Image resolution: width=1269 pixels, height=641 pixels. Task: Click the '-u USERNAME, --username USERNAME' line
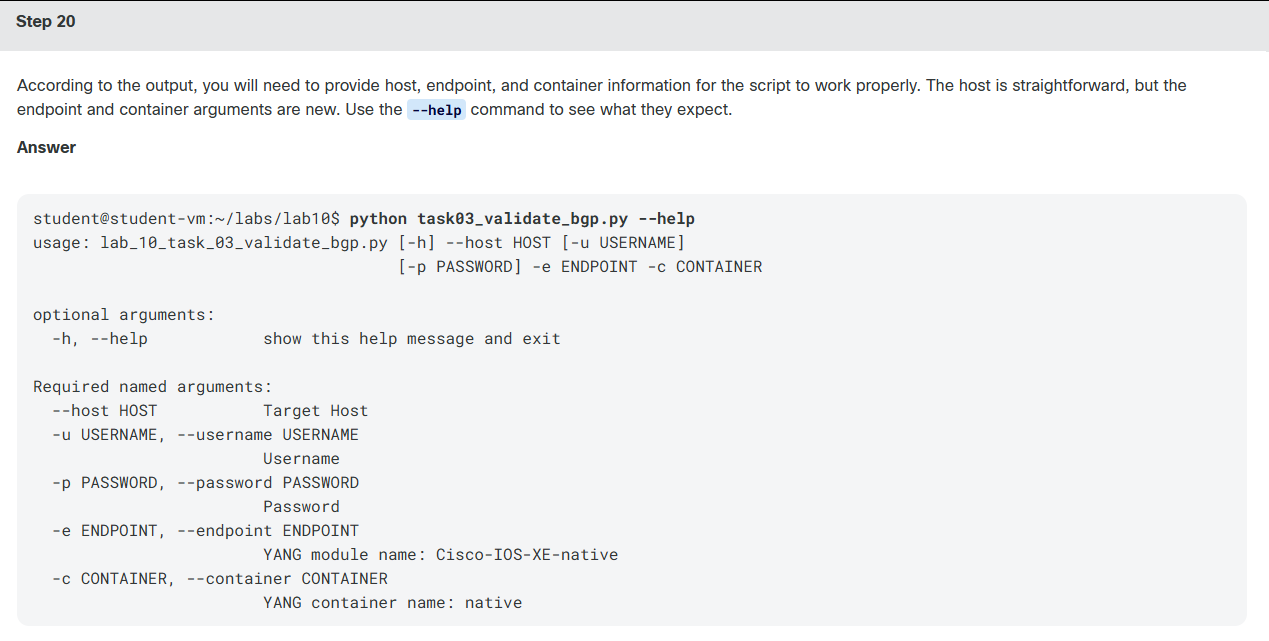(x=206, y=434)
